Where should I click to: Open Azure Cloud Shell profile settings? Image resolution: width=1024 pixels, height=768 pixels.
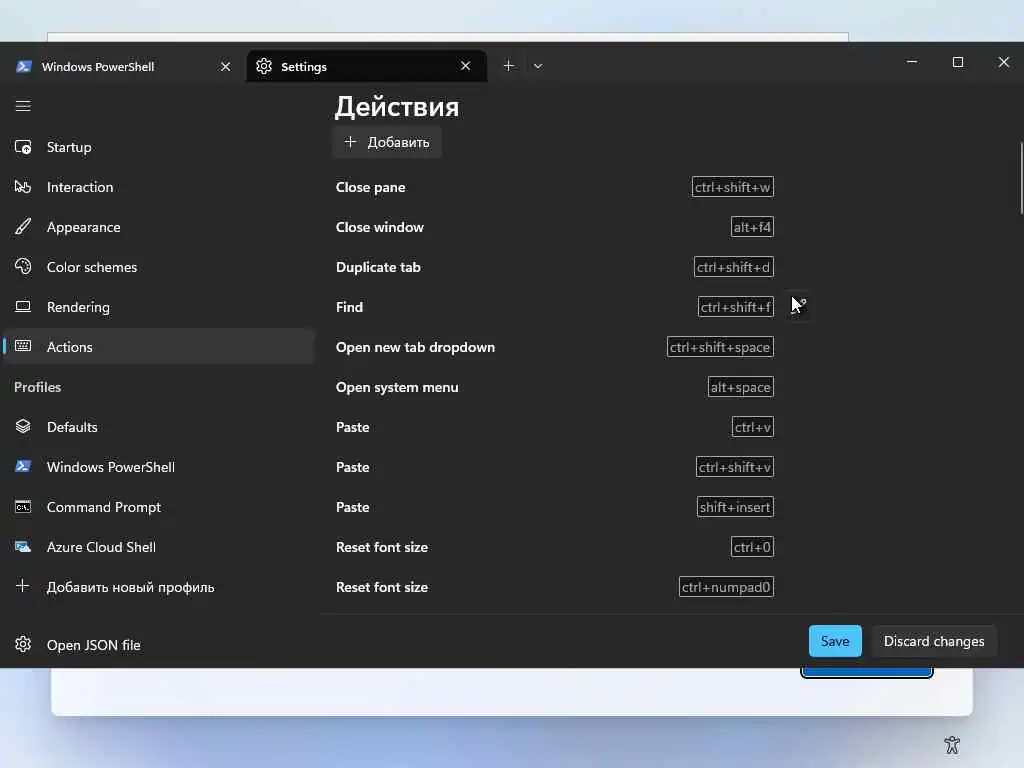(x=159, y=547)
